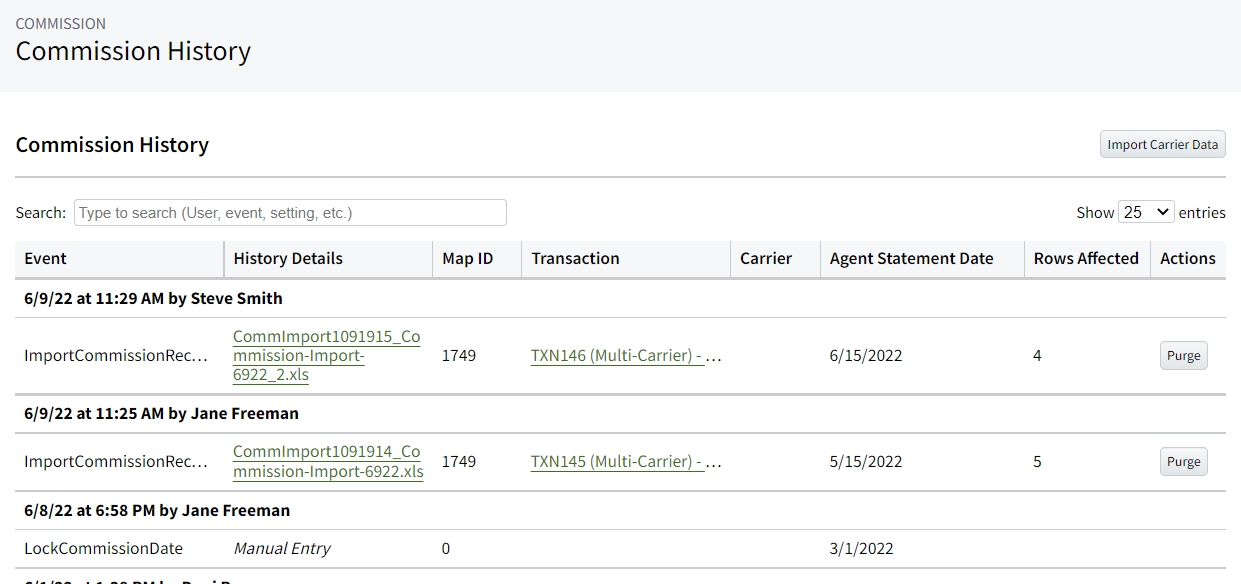Image resolution: width=1241 pixels, height=584 pixels.
Task: Select the Transaction column header
Action: coord(575,258)
